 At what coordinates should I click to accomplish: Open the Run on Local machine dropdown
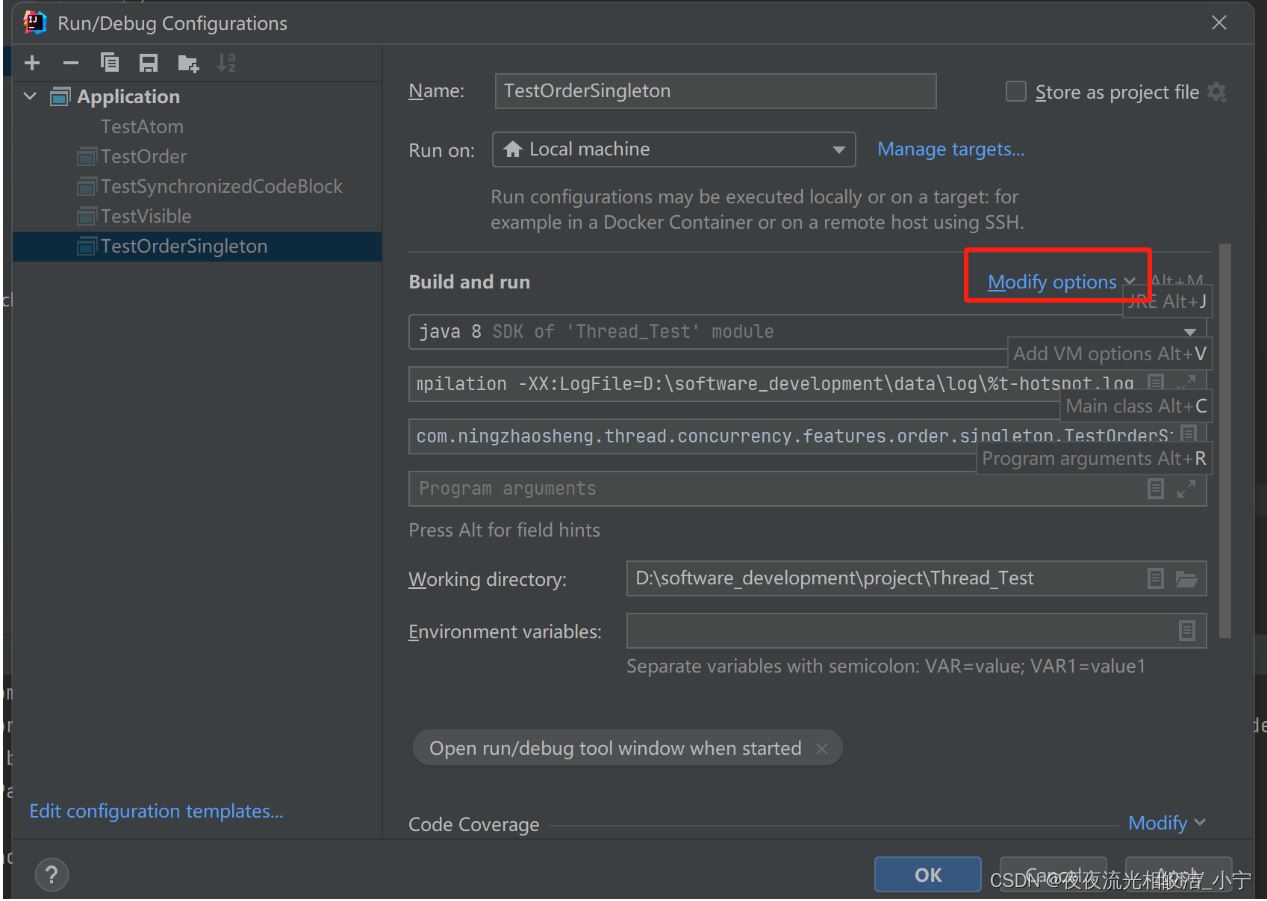pyautogui.click(x=674, y=150)
